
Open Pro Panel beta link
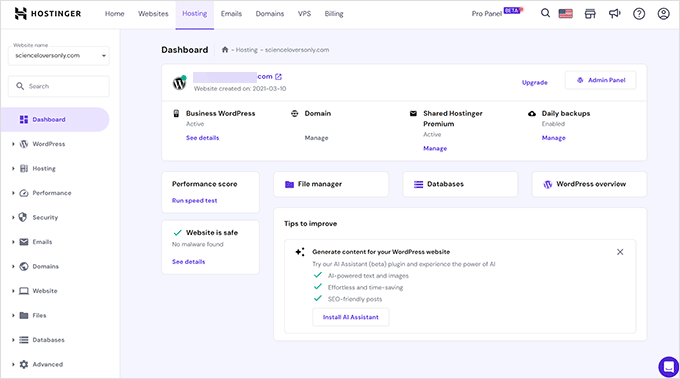click(x=497, y=13)
